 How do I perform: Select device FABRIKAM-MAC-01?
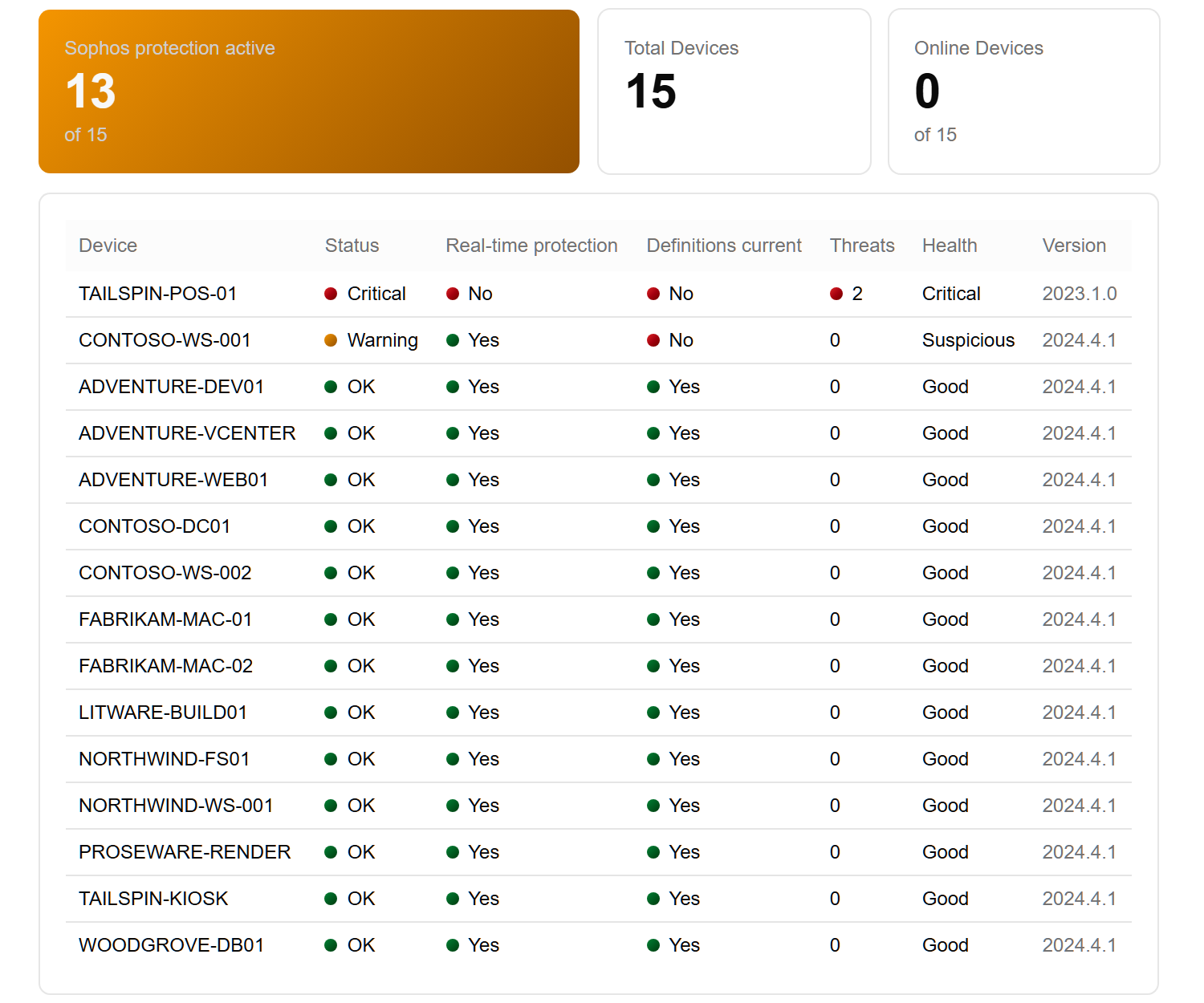pyautogui.click(x=165, y=619)
